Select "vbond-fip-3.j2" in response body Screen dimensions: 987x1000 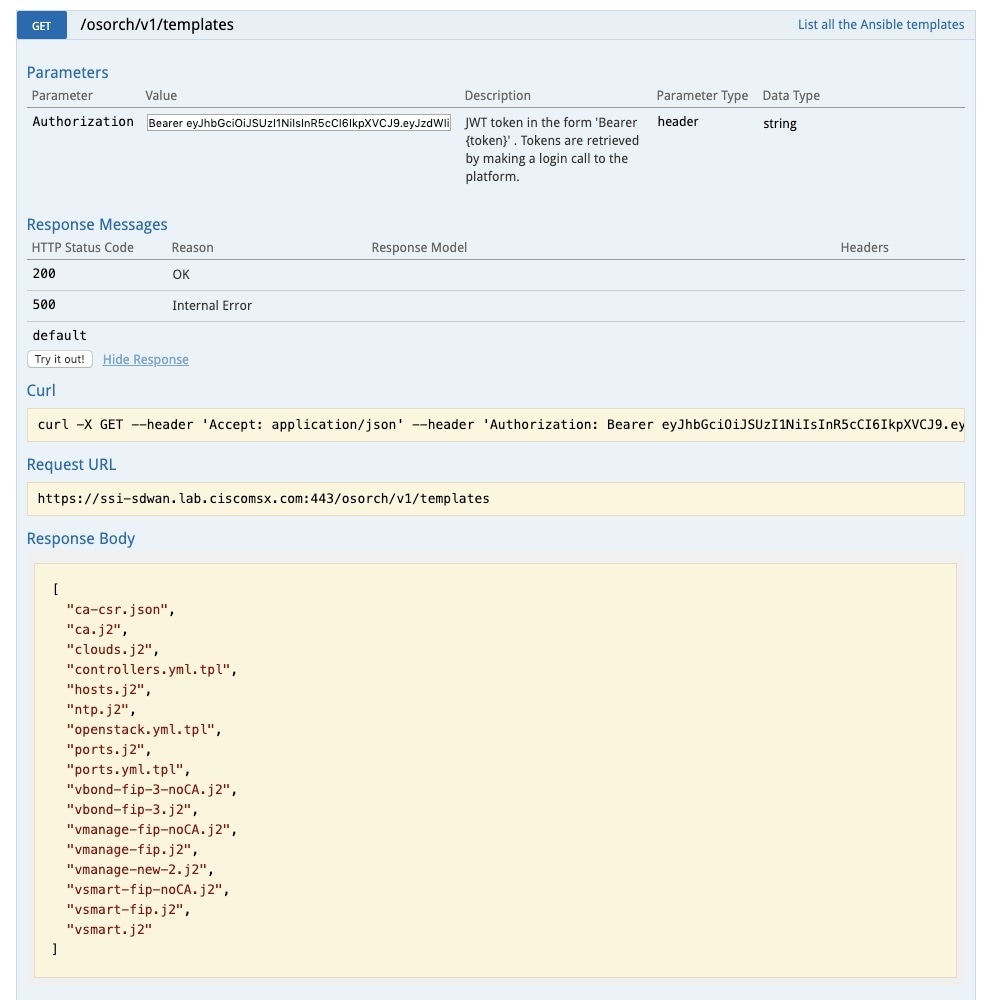coord(129,809)
